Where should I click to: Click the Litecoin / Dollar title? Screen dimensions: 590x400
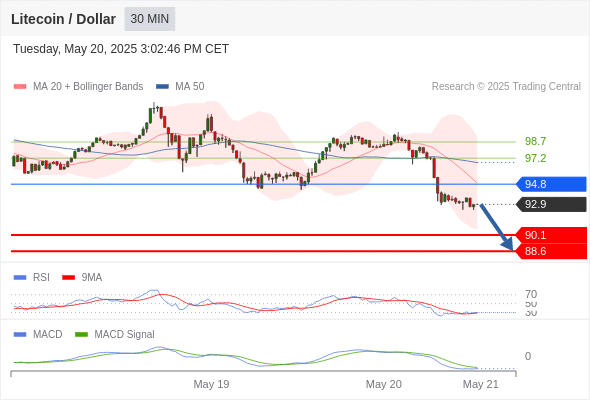click(63, 19)
